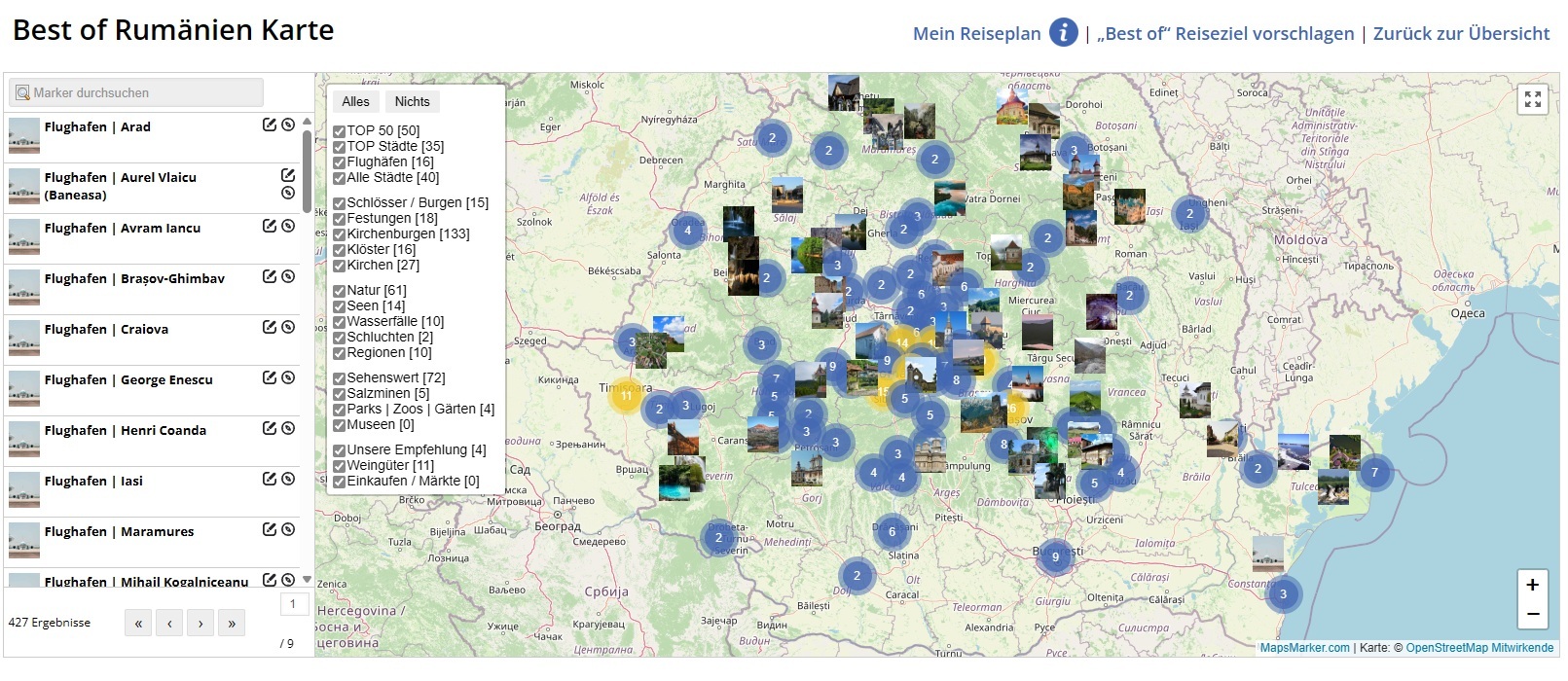Open the blue info icon beside Mein Reiseplan

click(1063, 33)
